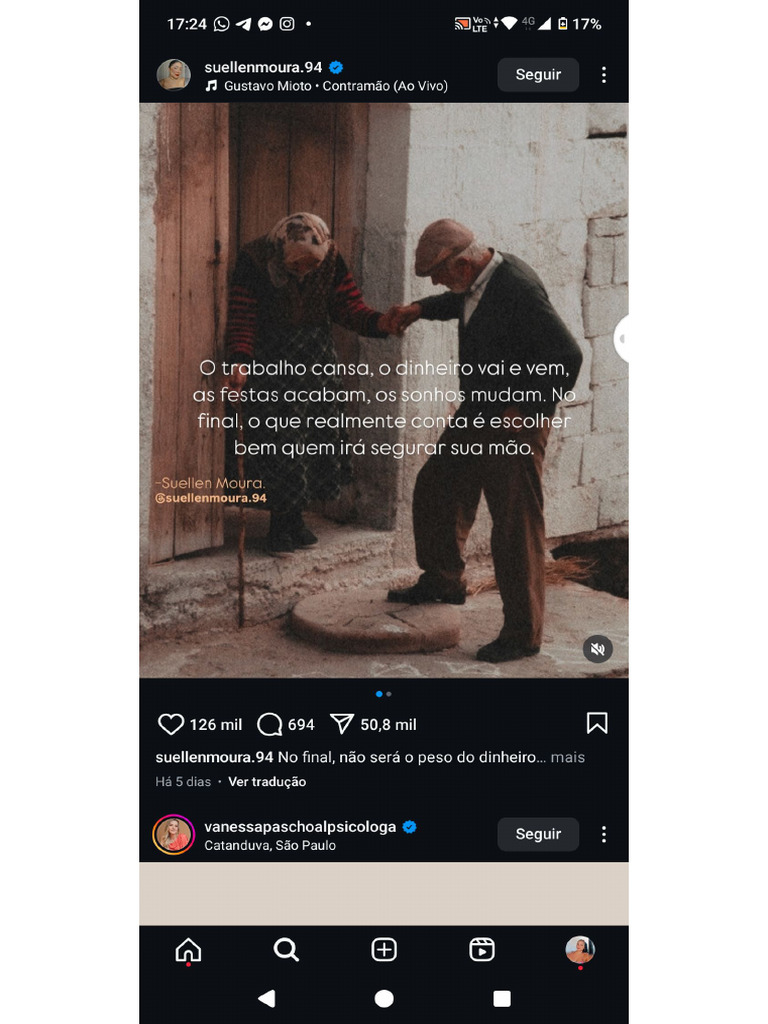Open comments via the speech bubble icon
Screen dimensions: 768x1024
(x=269, y=724)
